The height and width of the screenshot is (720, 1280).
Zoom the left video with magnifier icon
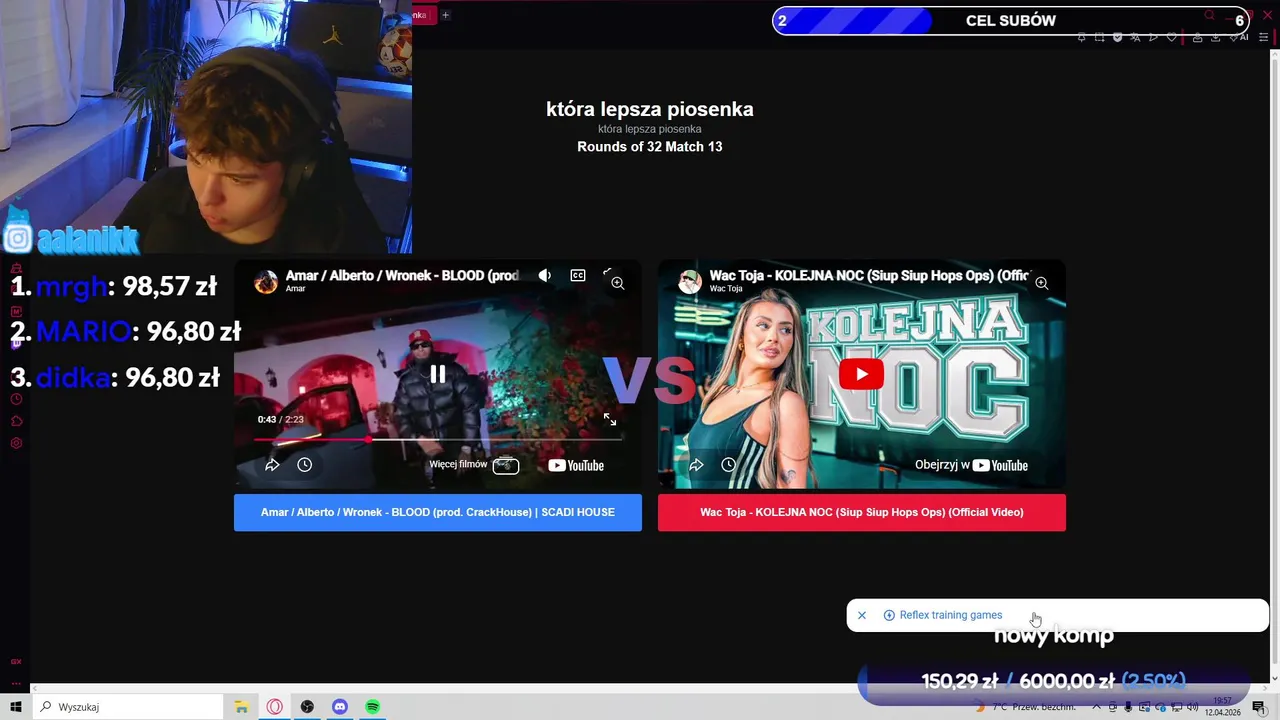click(x=617, y=283)
